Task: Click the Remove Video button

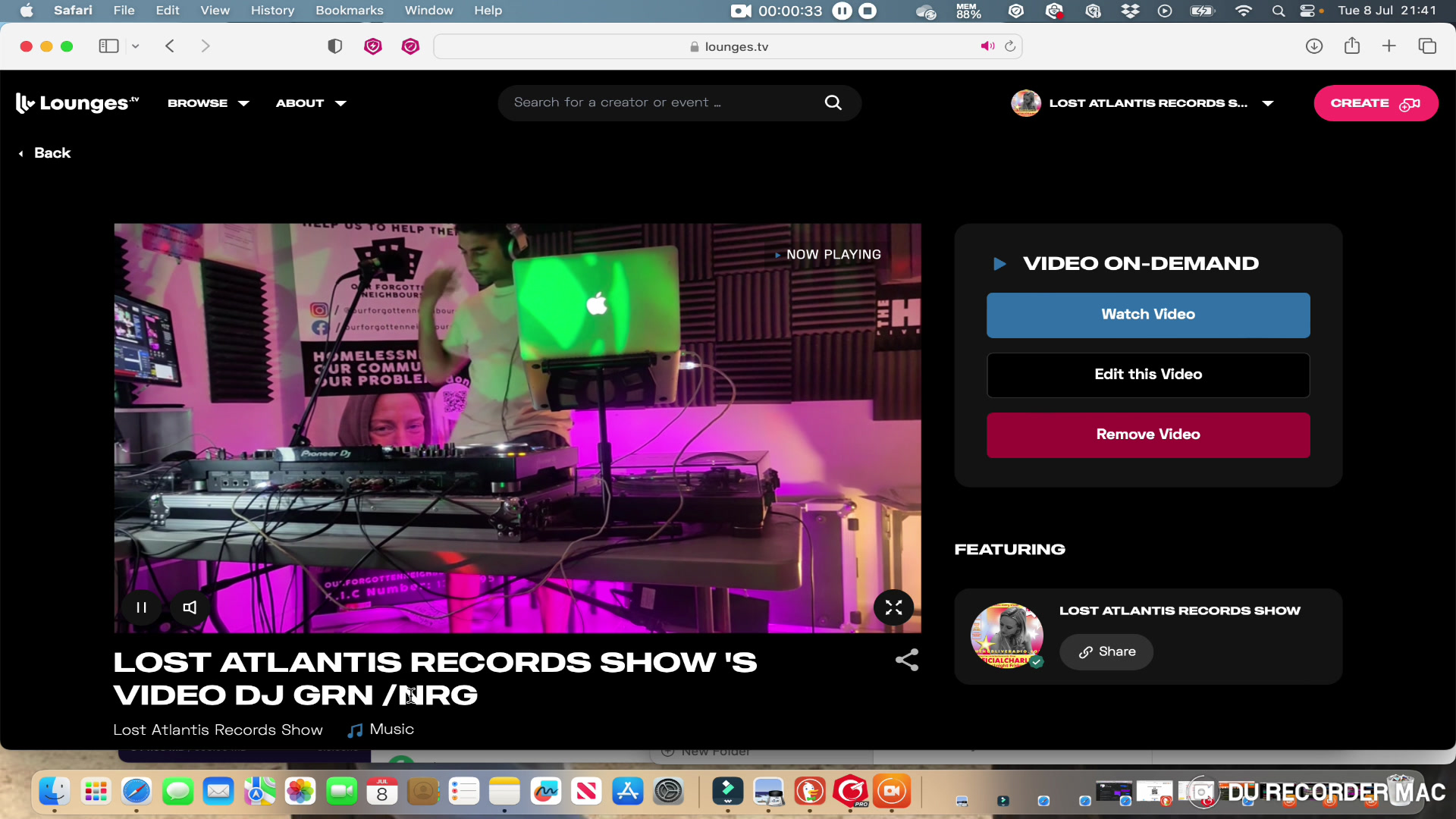Action: (1148, 435)
